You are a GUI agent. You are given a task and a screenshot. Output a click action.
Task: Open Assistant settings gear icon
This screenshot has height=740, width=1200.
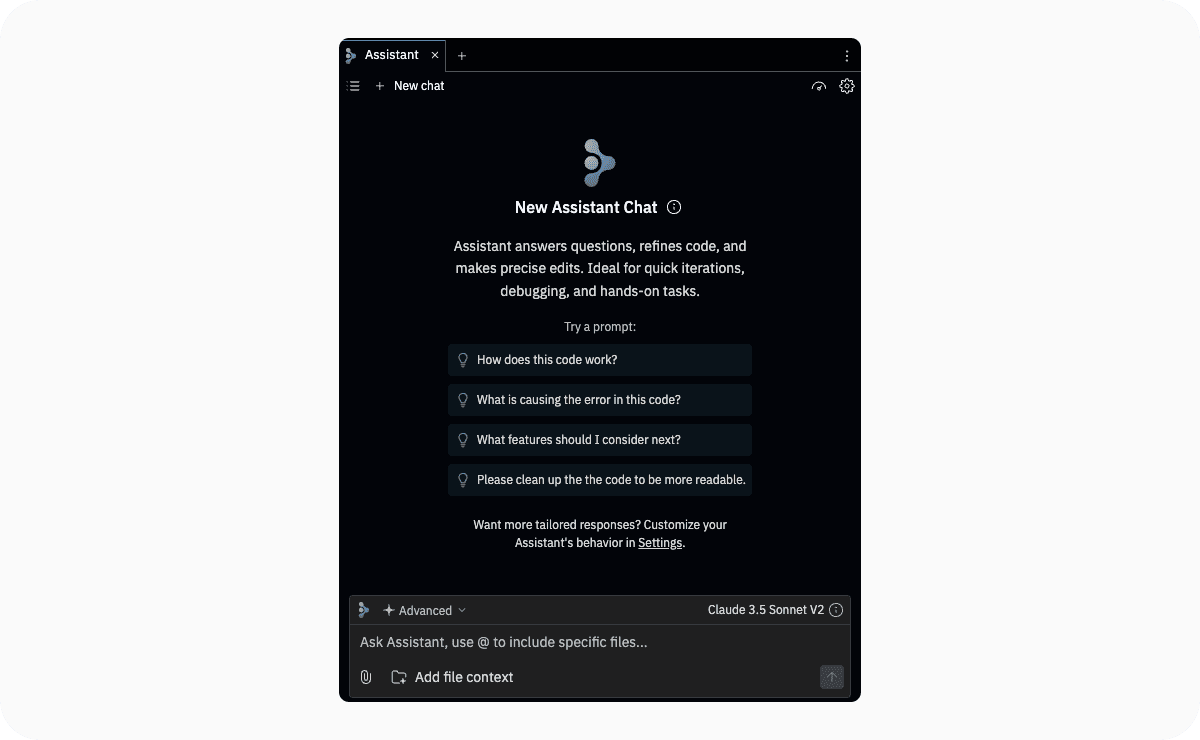pyautogui.click(x=847, y=86)
